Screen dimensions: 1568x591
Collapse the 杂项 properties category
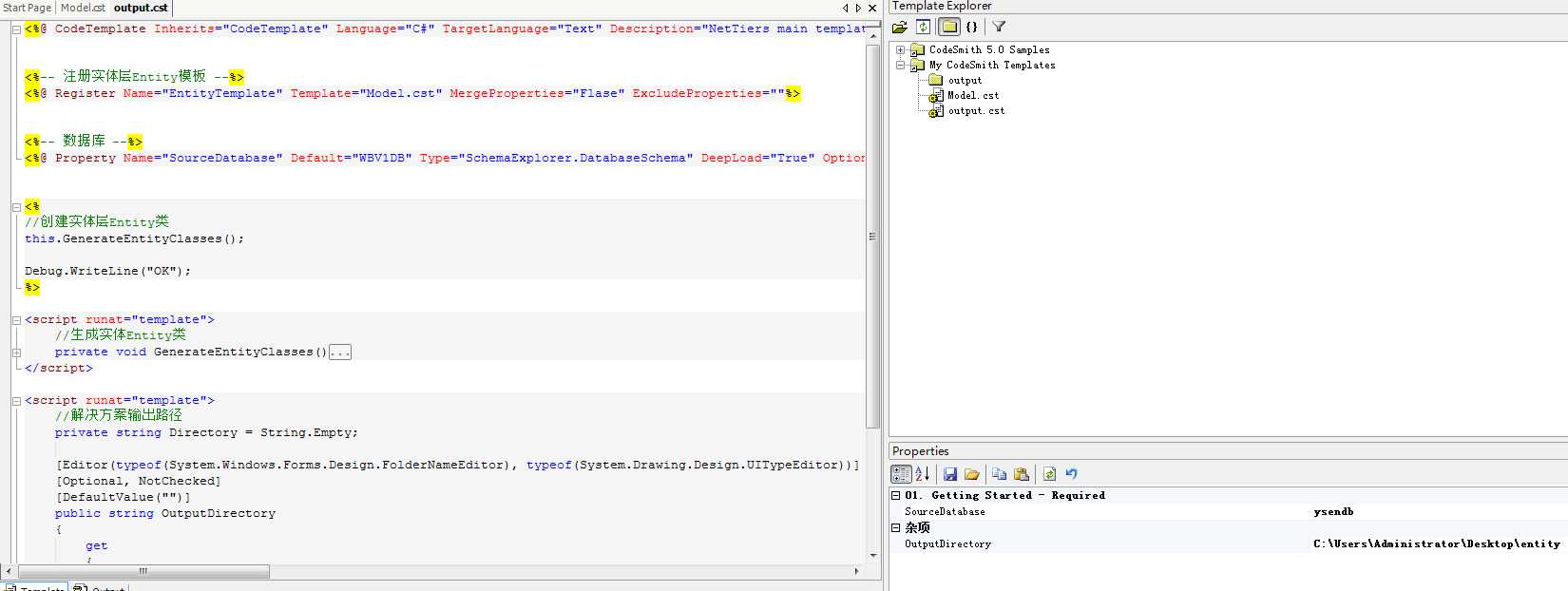pyautogui.click(x=895, y=527)
